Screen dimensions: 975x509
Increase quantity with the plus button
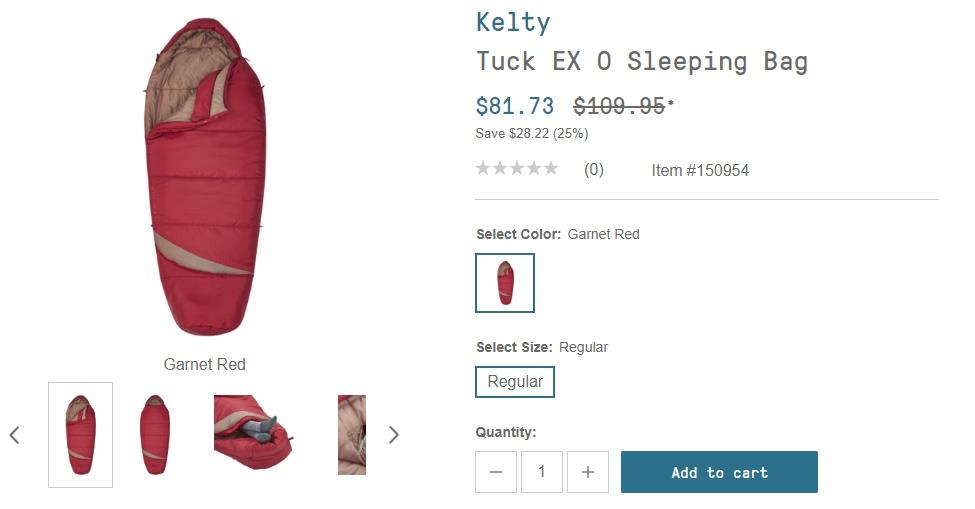coord(588,472)
